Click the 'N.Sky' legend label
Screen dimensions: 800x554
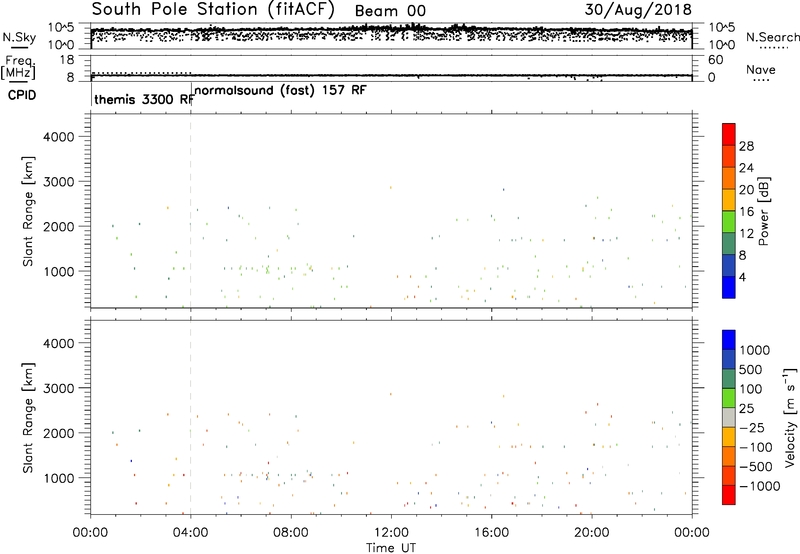[19, 37]
